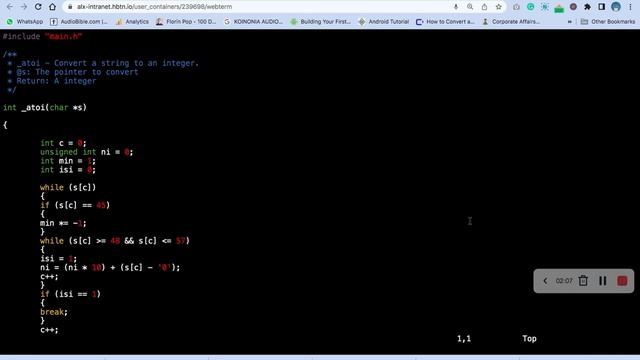
Task: Click the line unsigned int ni = 0;
Action: (x=87, y=152)
